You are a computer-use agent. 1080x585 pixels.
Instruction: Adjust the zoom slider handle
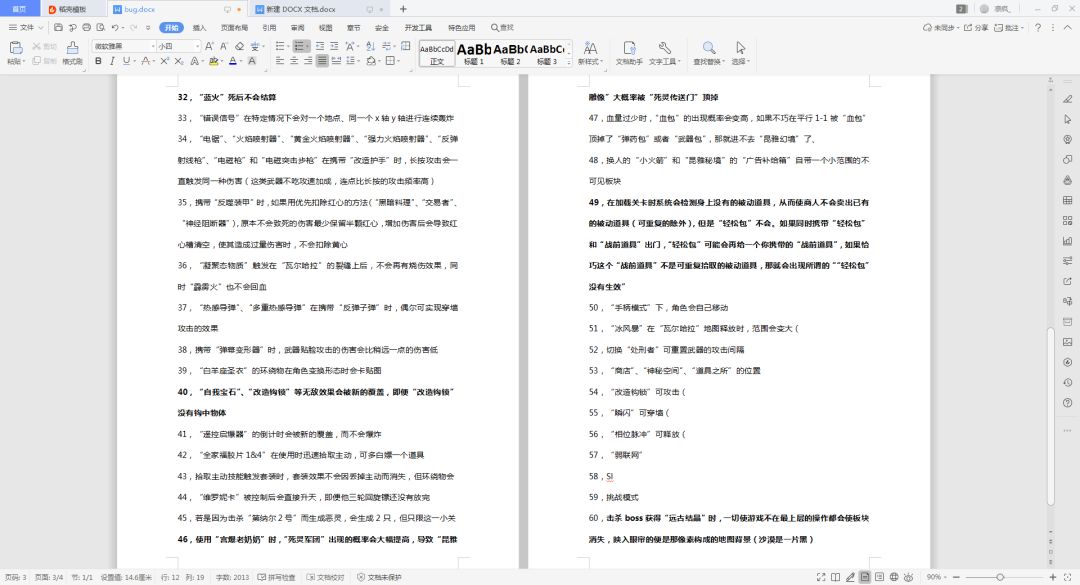(x=1000, y=577)
